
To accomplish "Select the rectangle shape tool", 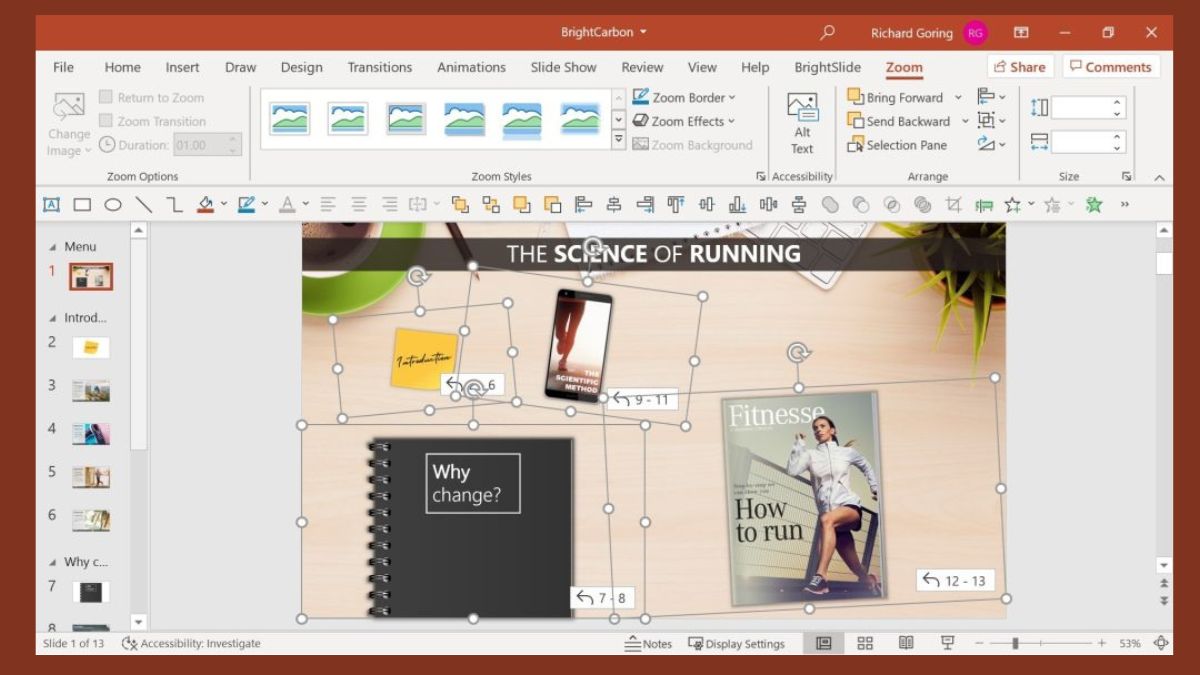I will [82, 204].
